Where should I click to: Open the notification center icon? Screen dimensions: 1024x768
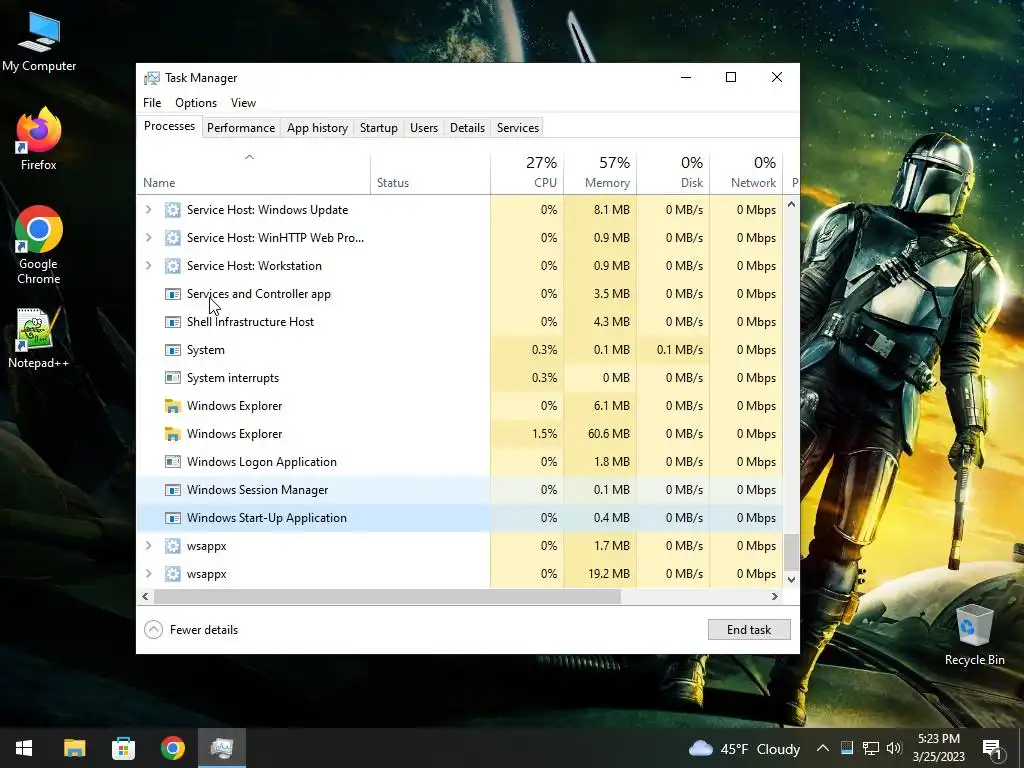tap(992, 748)
